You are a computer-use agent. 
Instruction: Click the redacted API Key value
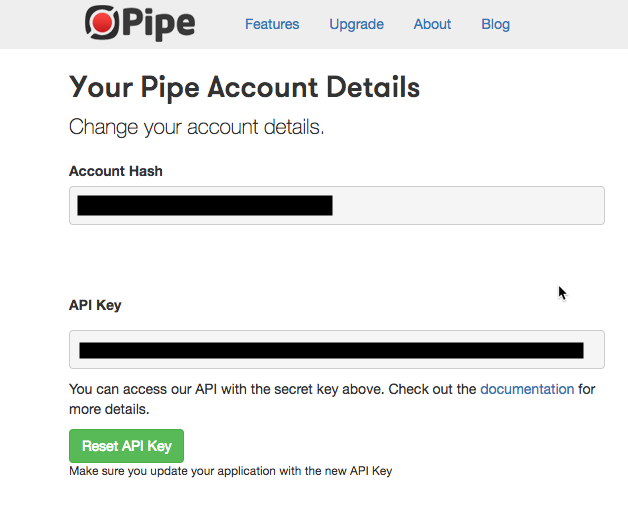[x=331, y=350]
